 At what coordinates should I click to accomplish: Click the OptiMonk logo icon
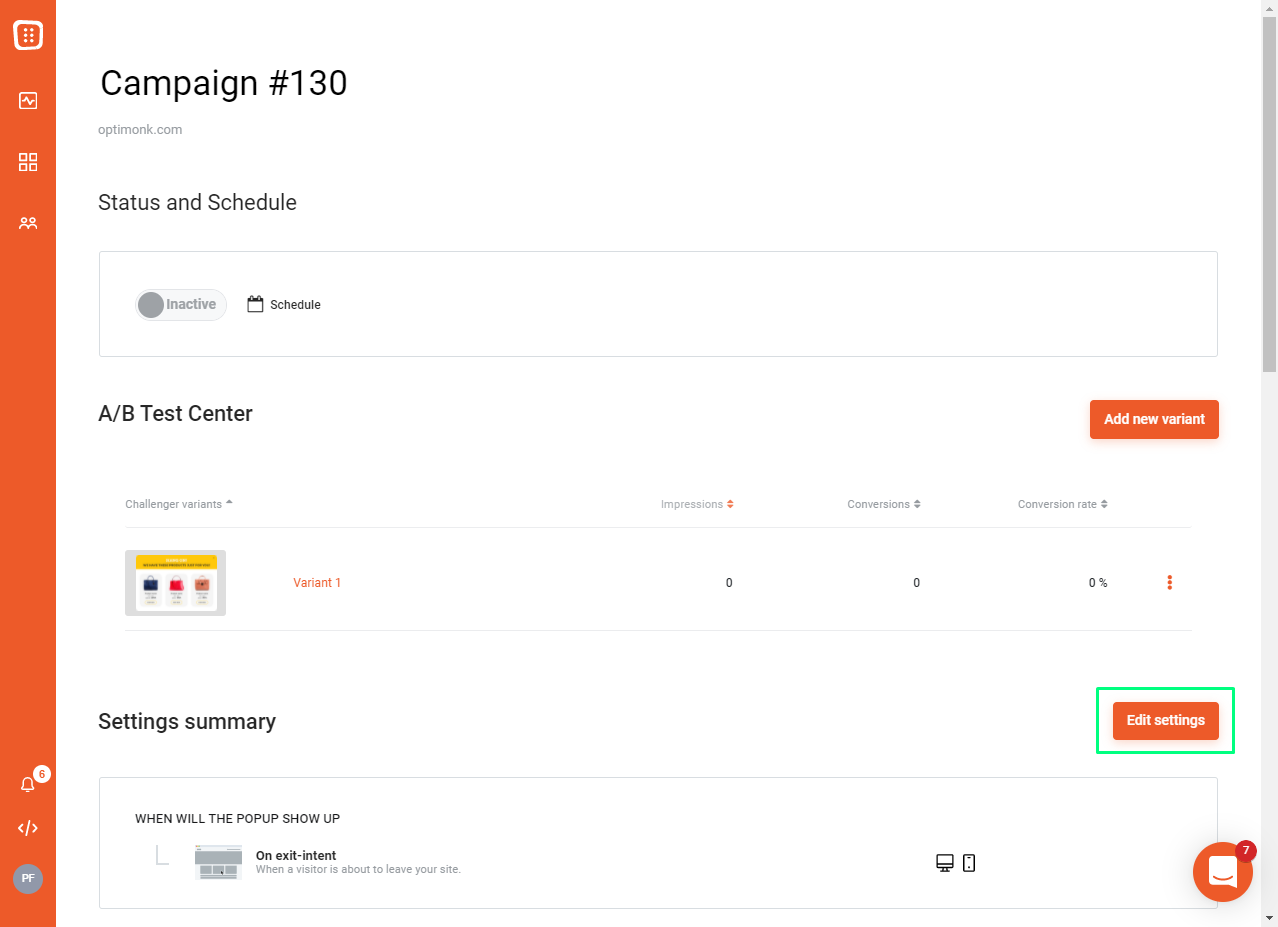click(x=28, y=35)
